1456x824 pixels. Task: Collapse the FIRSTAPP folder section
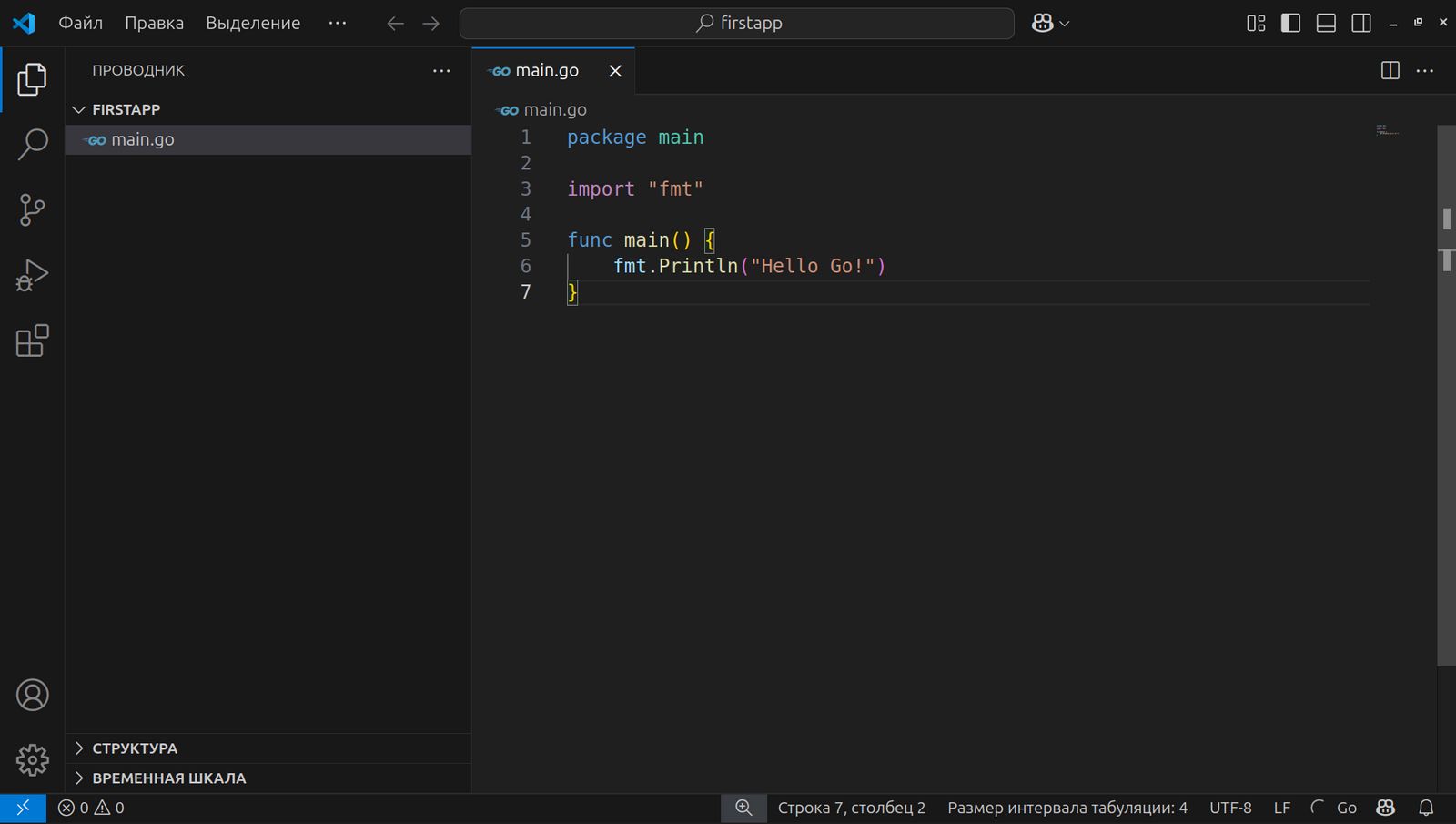(x=126, y=109)
